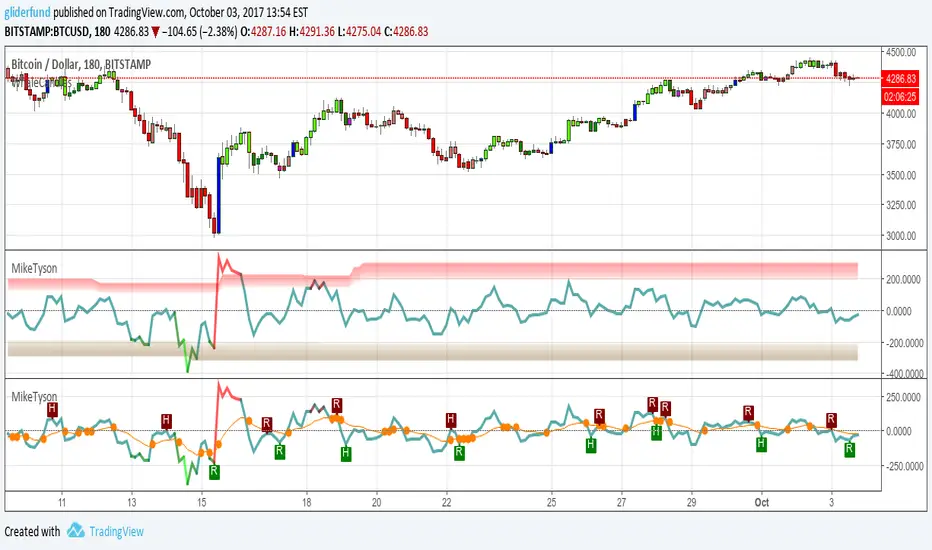Image resolution: width=932 pixels, height=550 pixels.
Task: Click the low value L:4275.04
Action: click(360, 32)
